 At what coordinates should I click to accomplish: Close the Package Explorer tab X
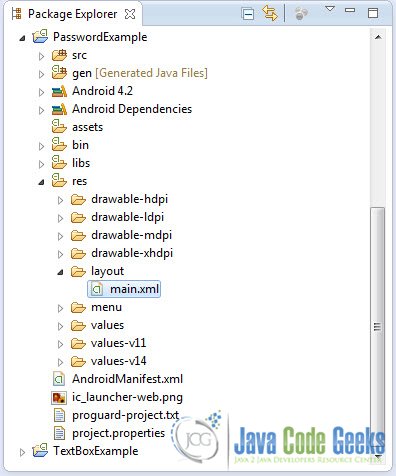130,14
